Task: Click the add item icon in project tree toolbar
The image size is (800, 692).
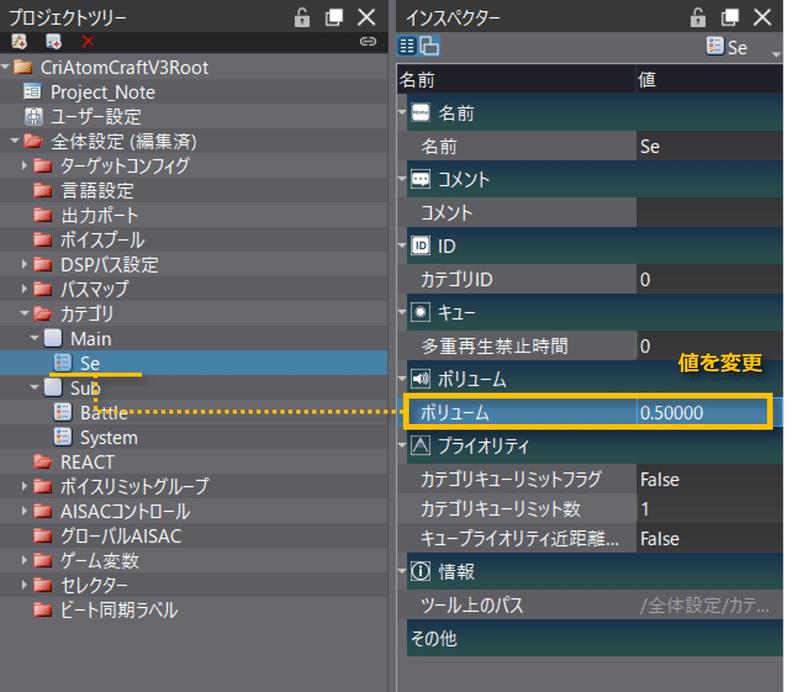Action: 54,41
